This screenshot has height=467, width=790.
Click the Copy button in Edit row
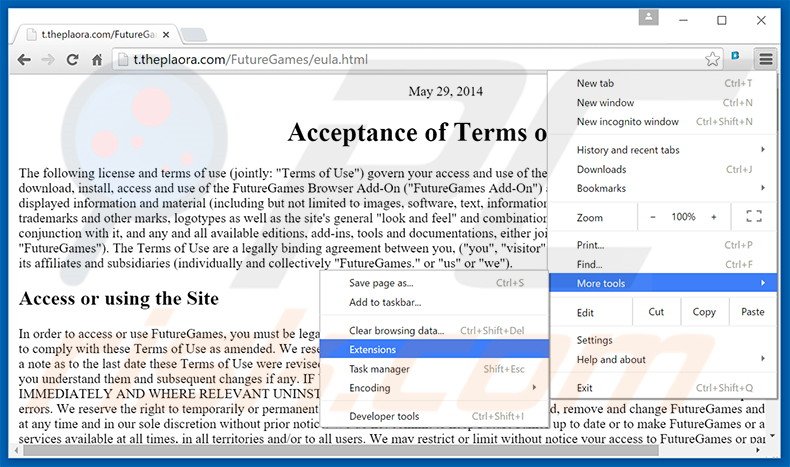(704, 312)
